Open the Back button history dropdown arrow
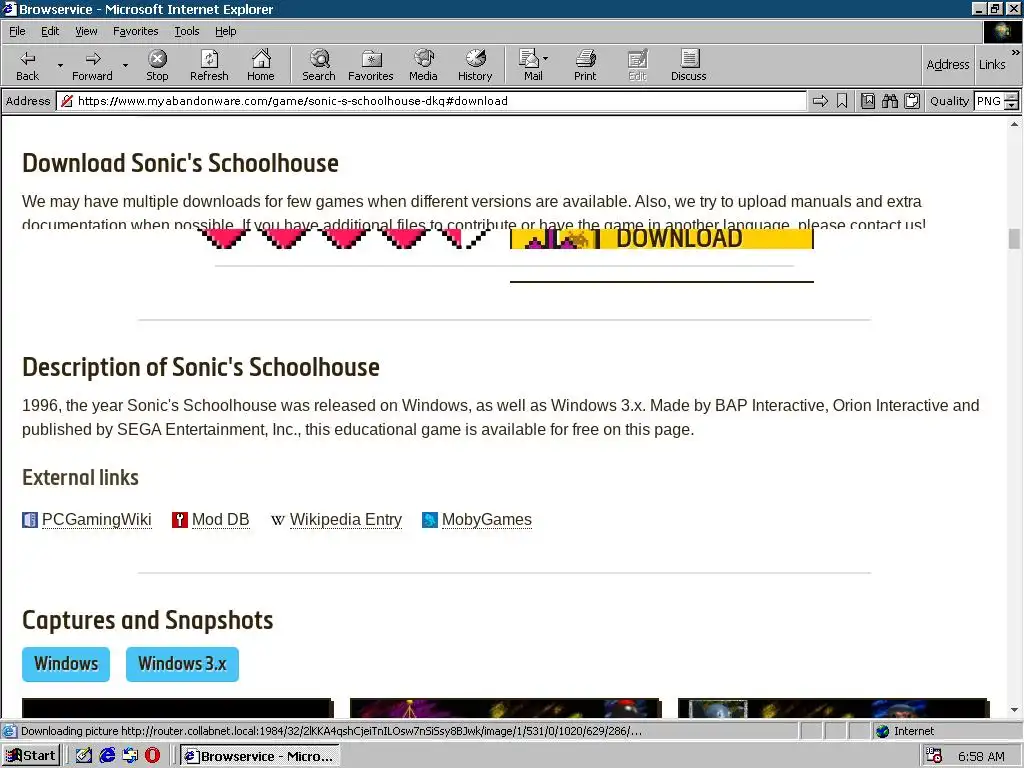The image size is (1024, 768). click(60, 65)
